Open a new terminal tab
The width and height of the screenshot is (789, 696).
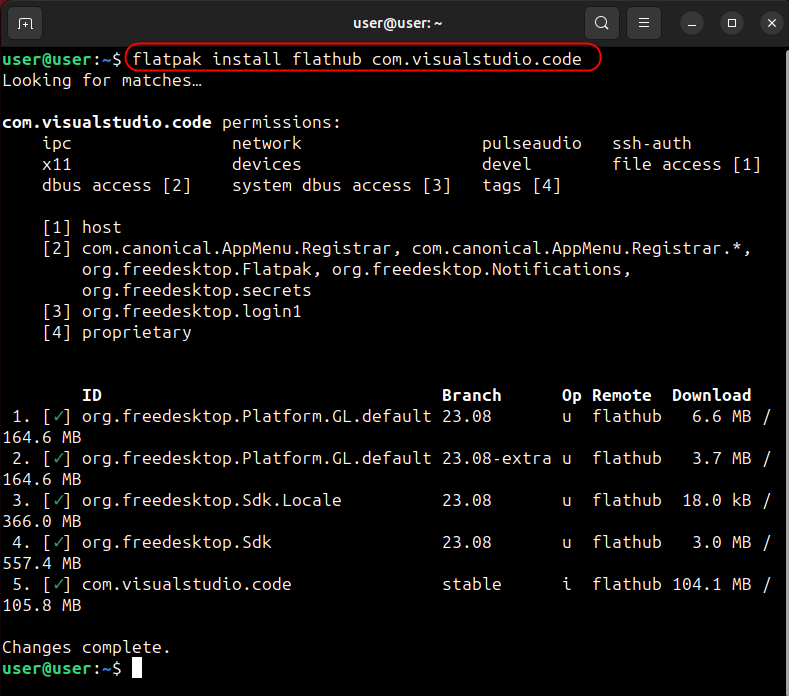point(25,22)
